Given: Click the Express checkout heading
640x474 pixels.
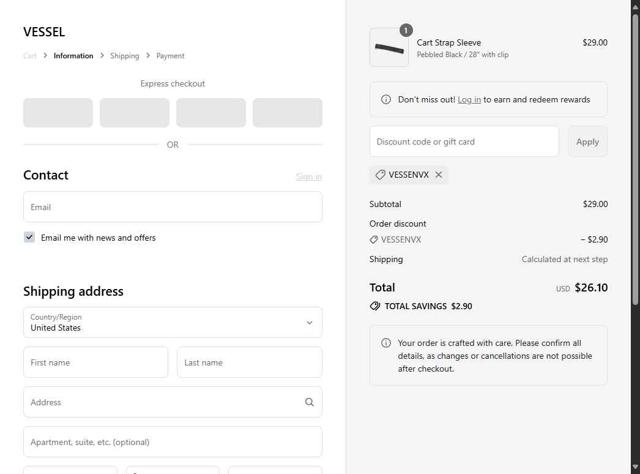Looking at the screenshot, I should click(x=173, y=84).
